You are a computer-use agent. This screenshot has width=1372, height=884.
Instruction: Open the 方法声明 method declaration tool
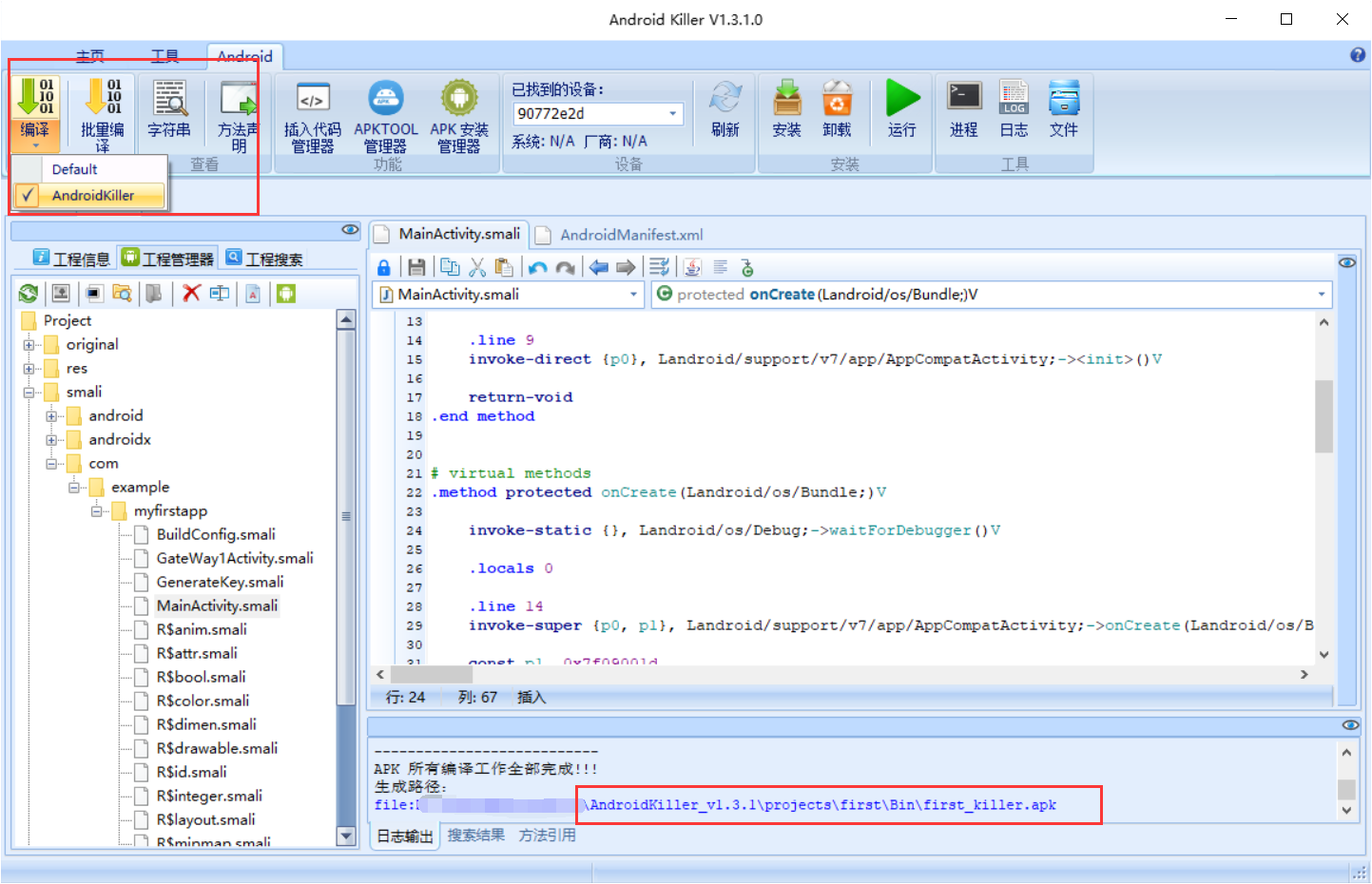click(x=238, y=115)
